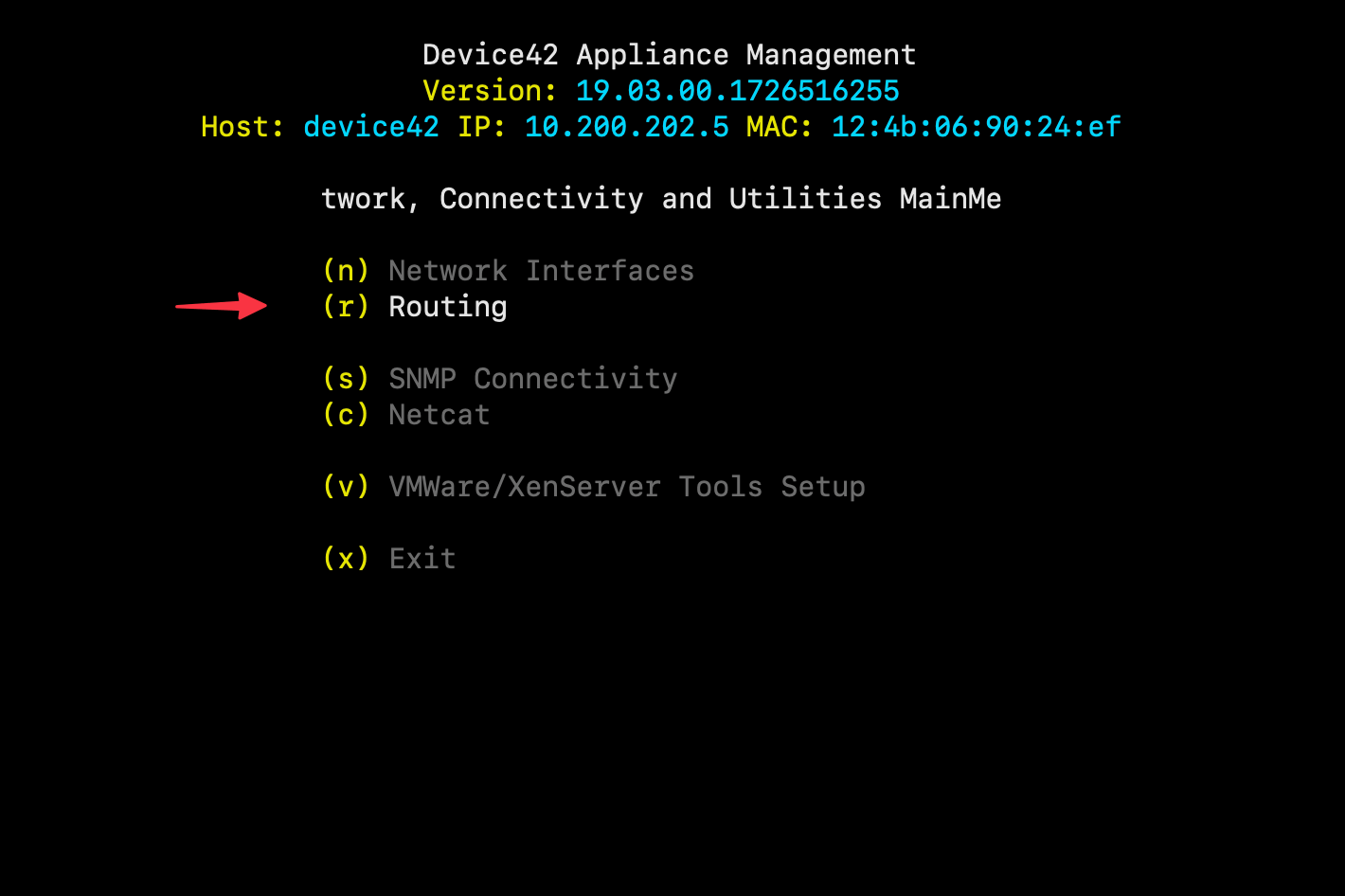Click the (v) shortcut key label
Viewport: 1345px width, 896px height.
pos(345,486)
